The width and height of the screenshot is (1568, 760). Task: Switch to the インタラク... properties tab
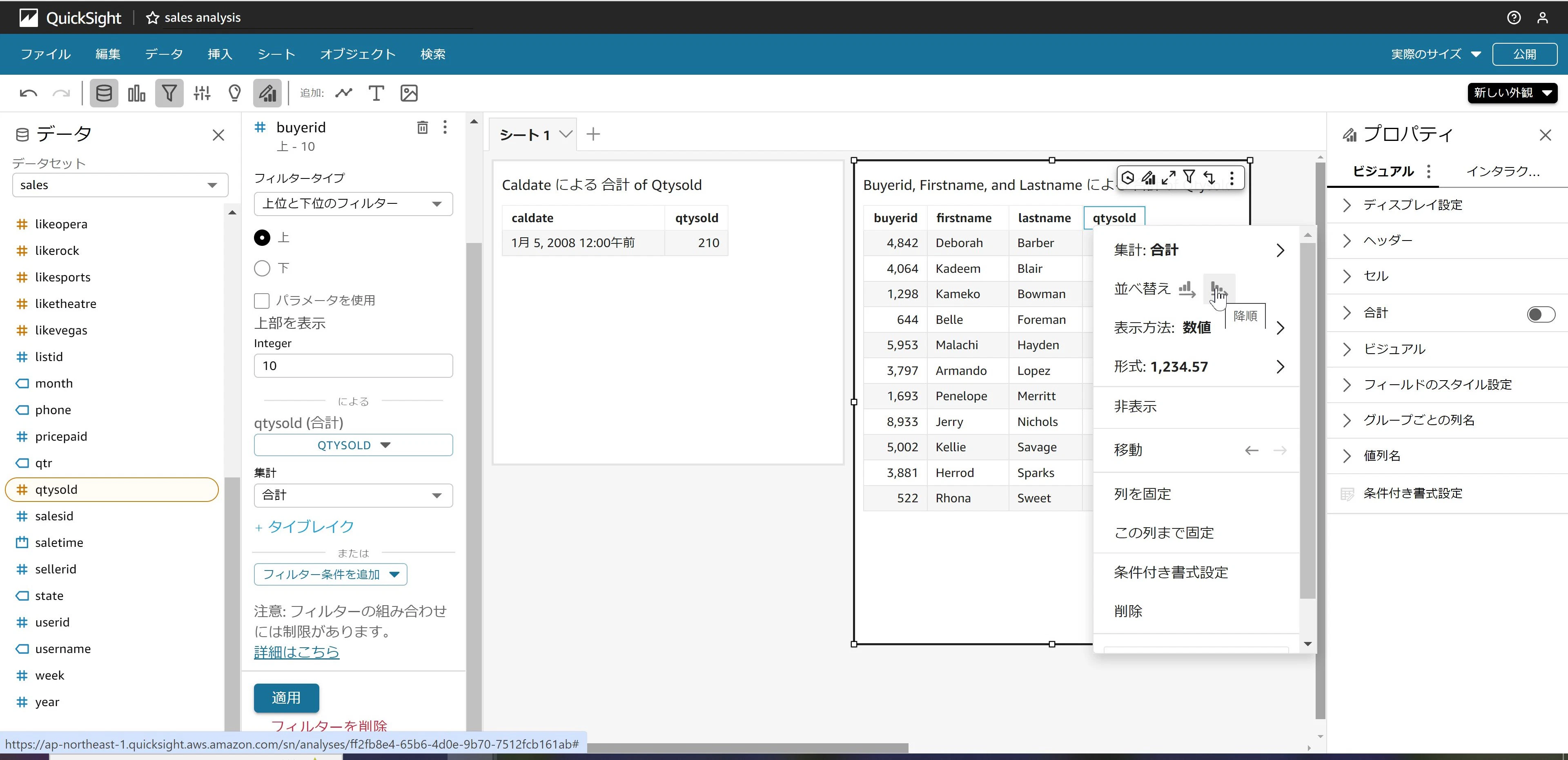tap(1503, 171)
